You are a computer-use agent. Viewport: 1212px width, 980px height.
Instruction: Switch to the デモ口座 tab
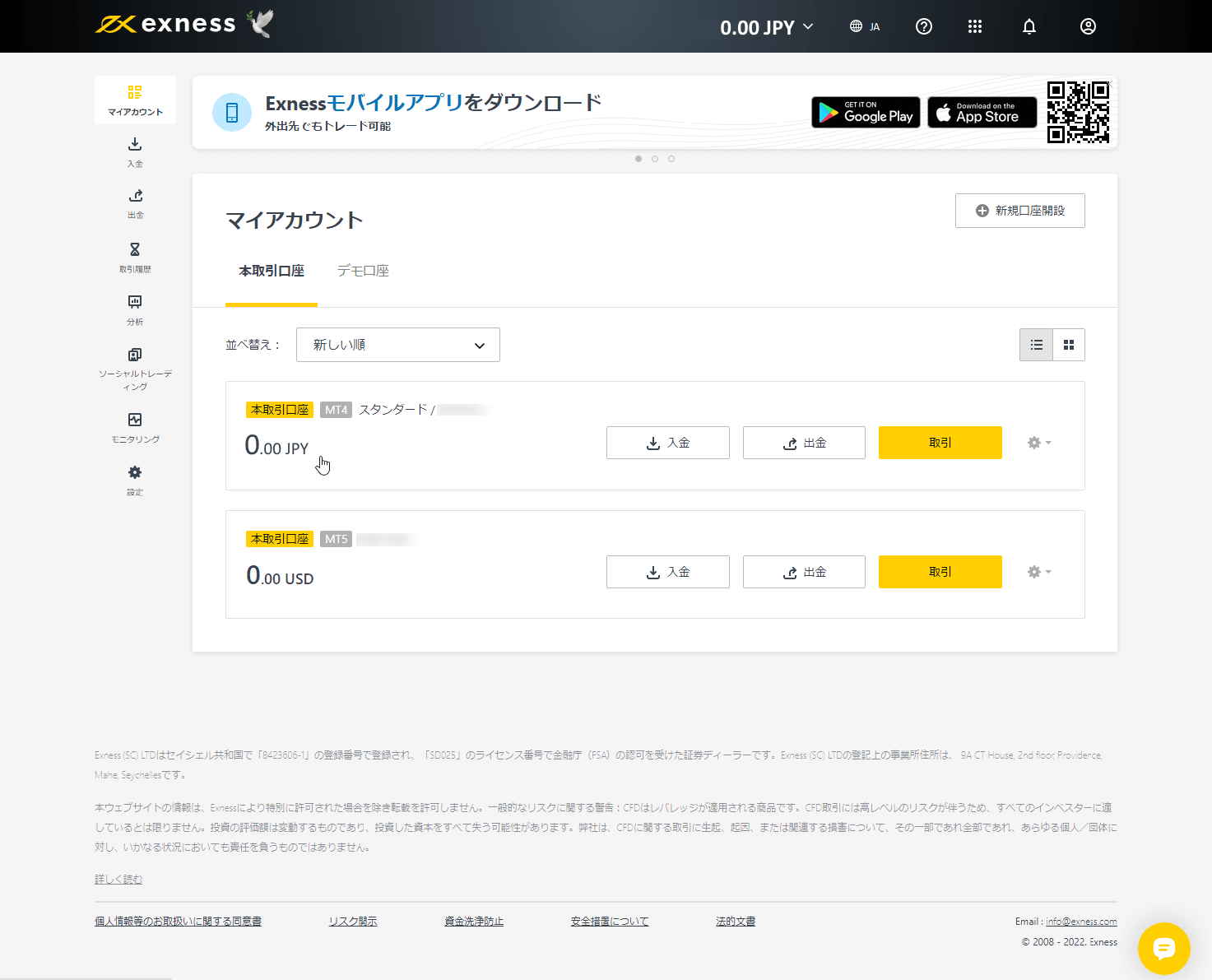click(x=363, y=270)
